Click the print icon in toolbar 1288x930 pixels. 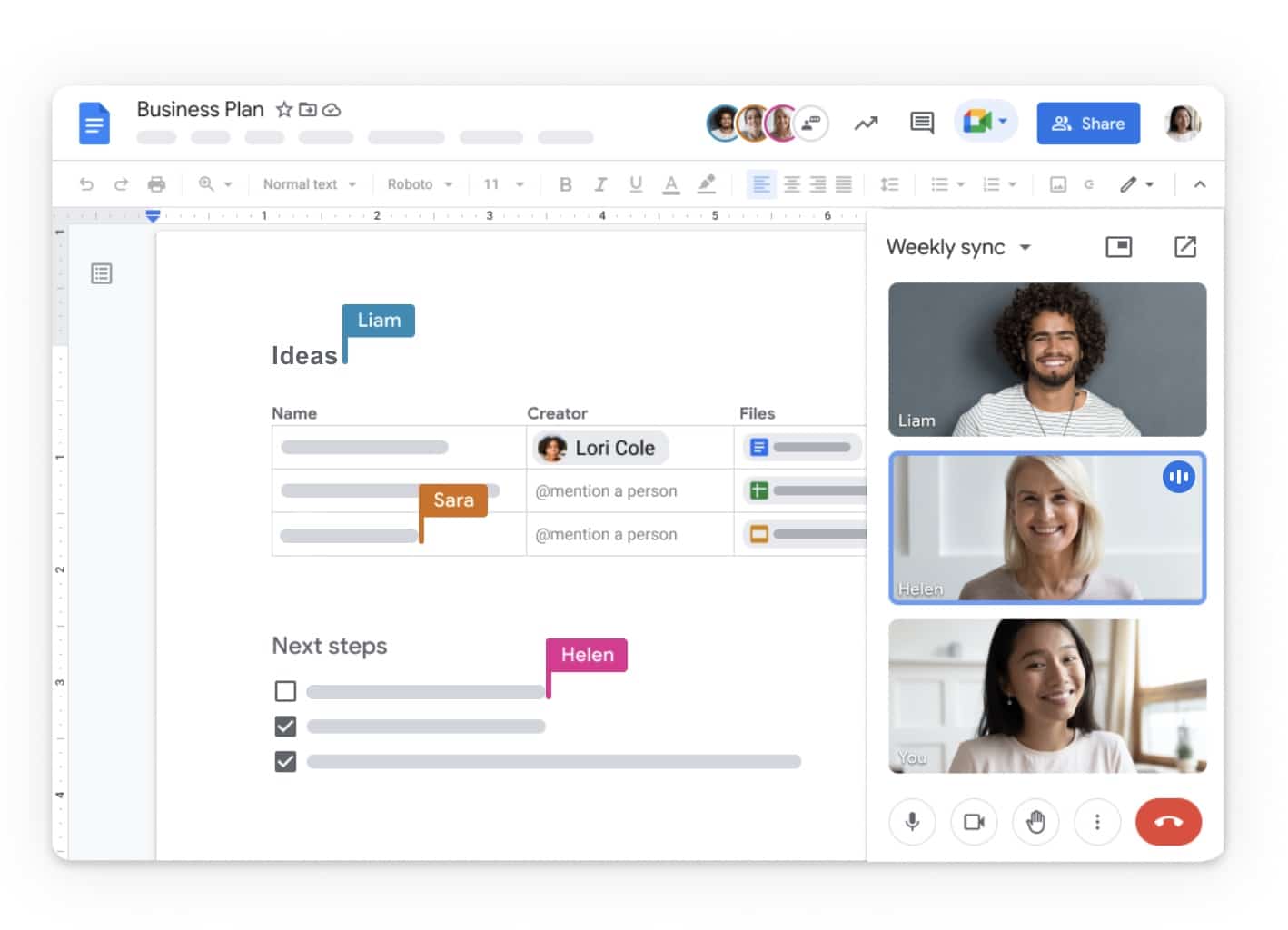156,184
